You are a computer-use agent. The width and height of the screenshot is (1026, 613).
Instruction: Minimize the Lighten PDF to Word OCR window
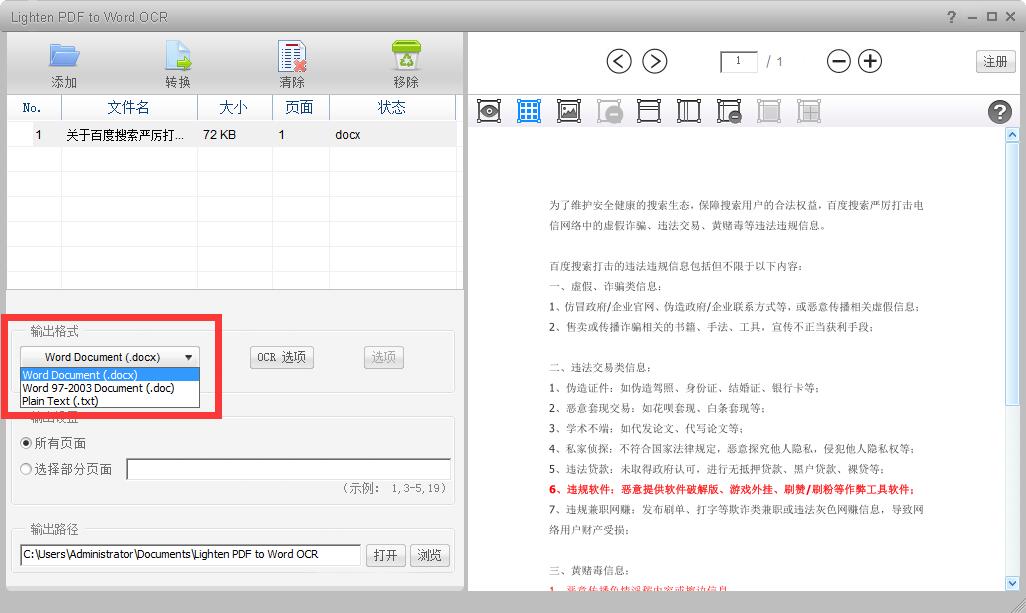pyautogui.click(x=972, y=17)
